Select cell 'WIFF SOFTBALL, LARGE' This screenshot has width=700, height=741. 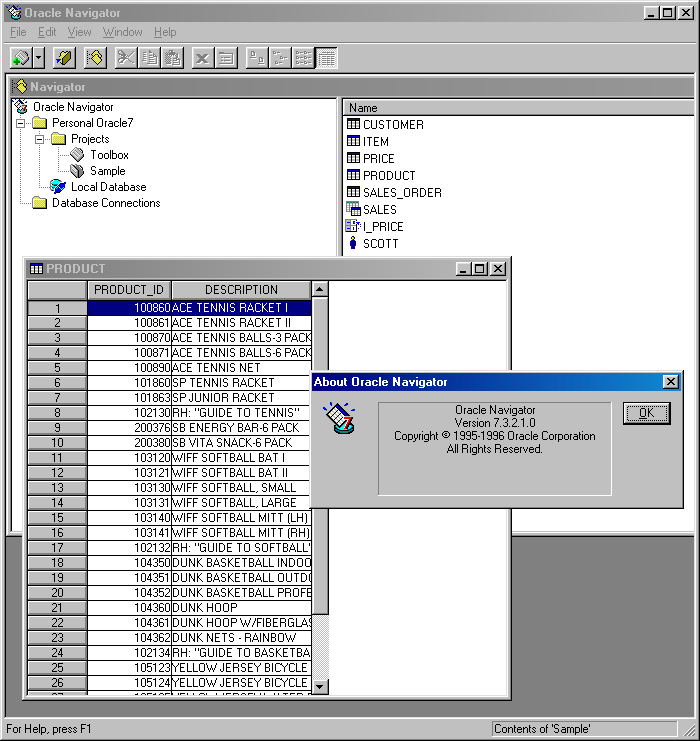pyautogui.click(x=241, y=503)
